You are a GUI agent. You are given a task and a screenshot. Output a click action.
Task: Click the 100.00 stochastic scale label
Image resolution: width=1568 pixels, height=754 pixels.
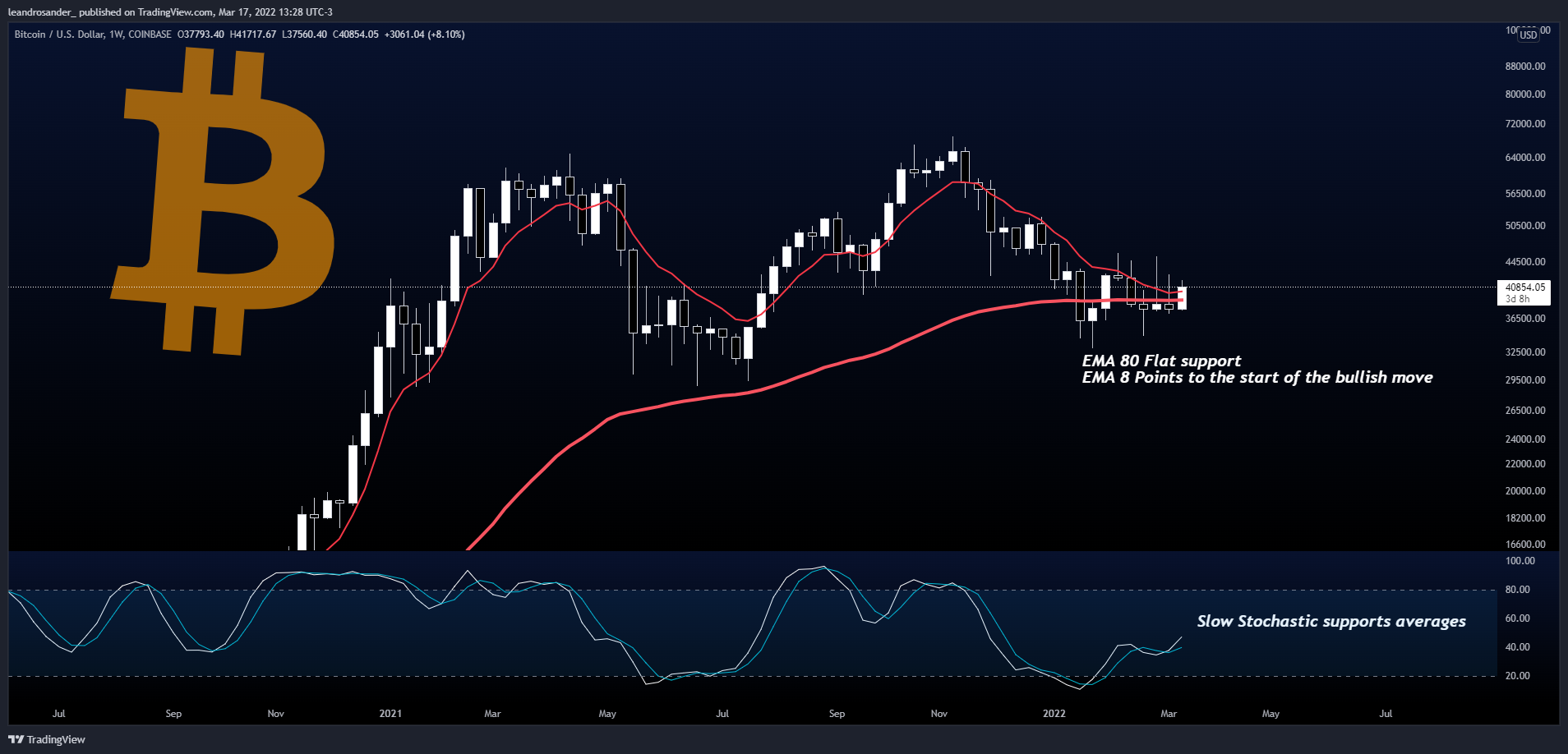click(x=1520, y=561)
